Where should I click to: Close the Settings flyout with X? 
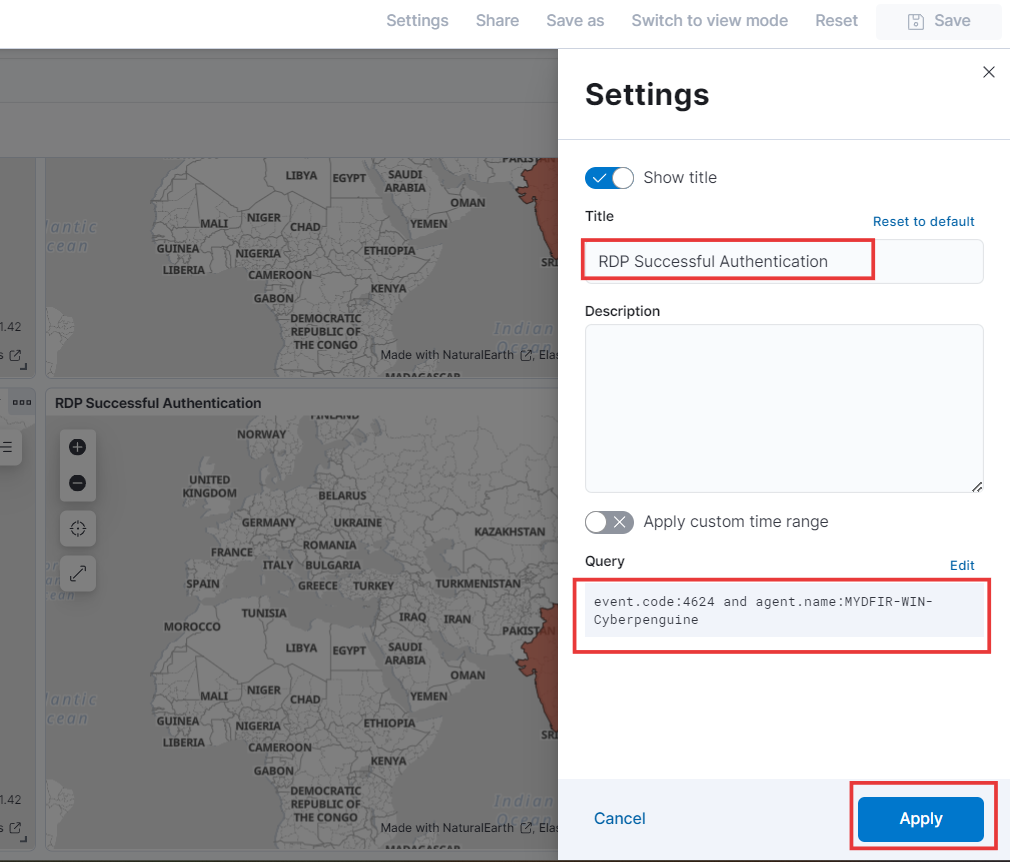[x=989, y=72]
